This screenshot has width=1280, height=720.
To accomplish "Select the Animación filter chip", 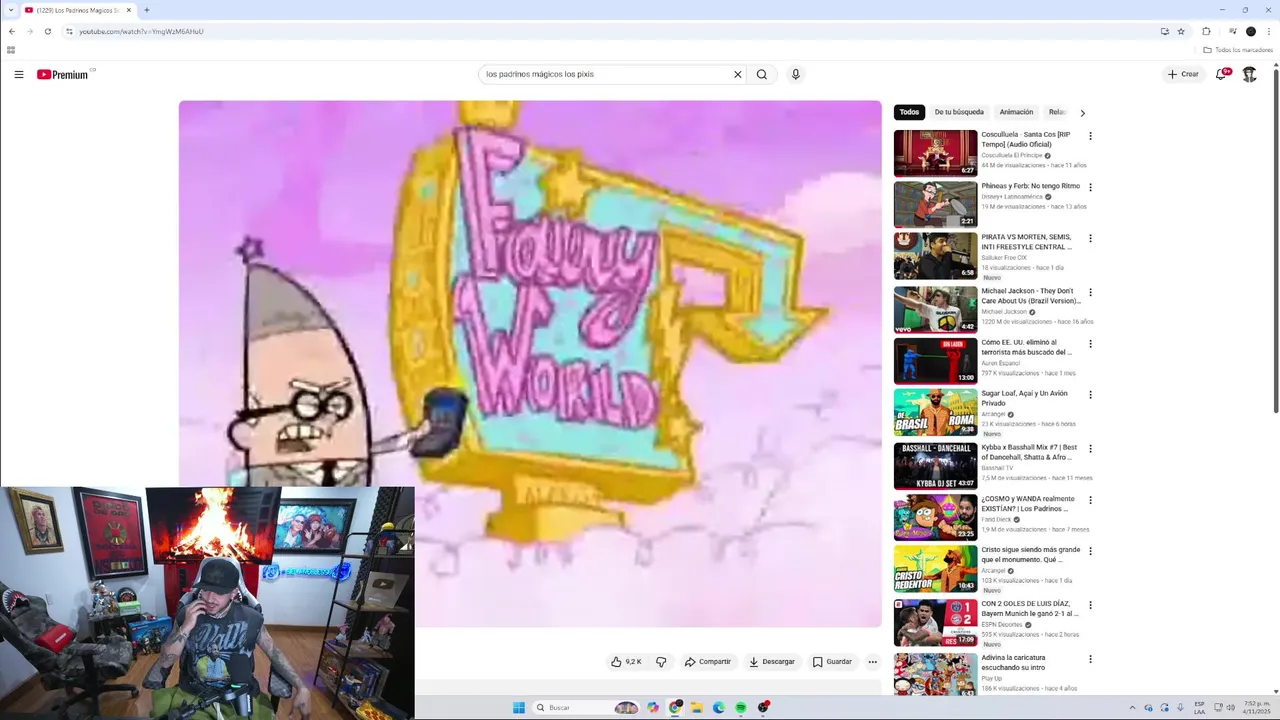I will 1016,112.
